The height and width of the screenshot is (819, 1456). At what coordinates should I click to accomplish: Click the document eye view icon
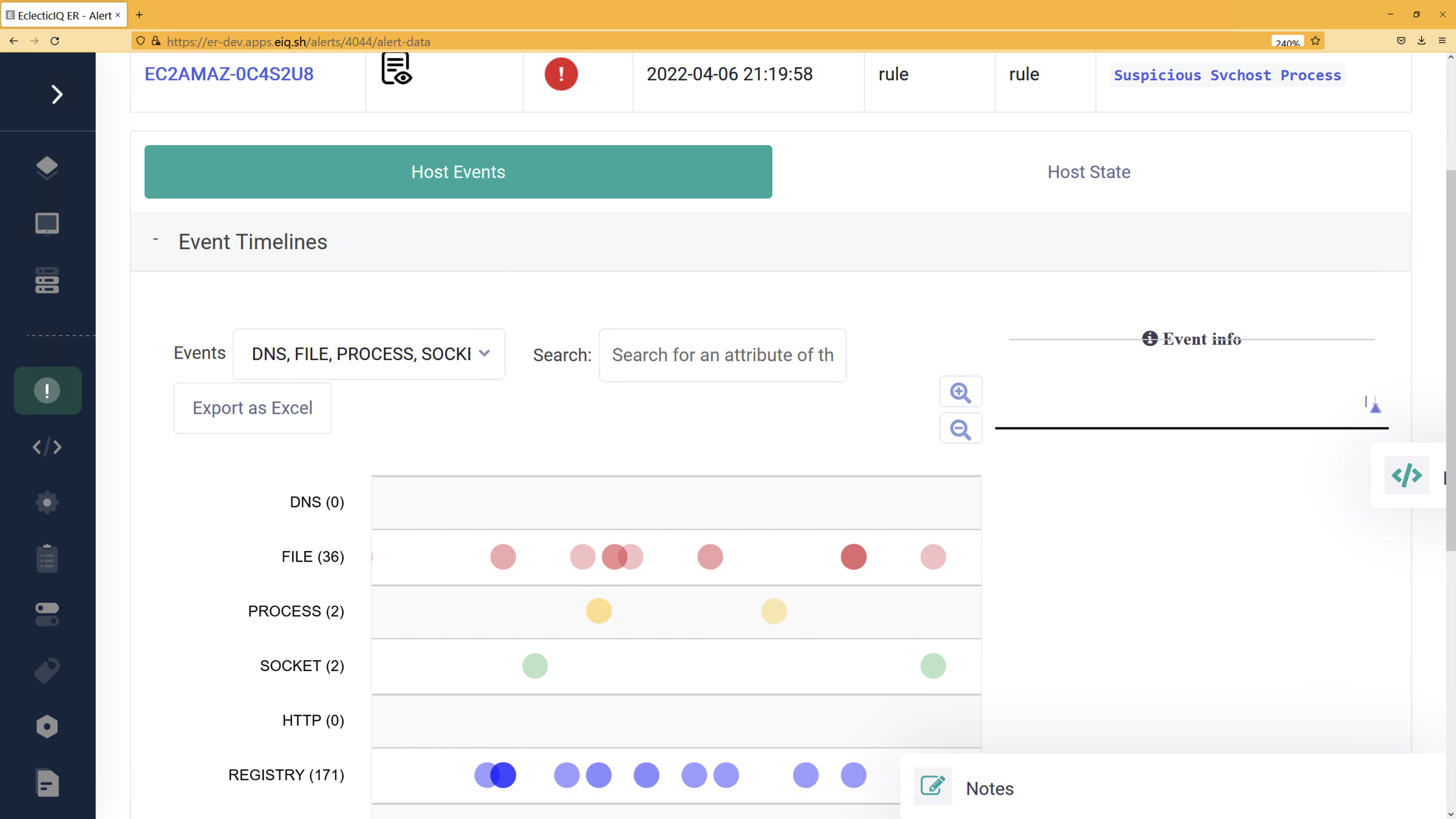[396, 69]
